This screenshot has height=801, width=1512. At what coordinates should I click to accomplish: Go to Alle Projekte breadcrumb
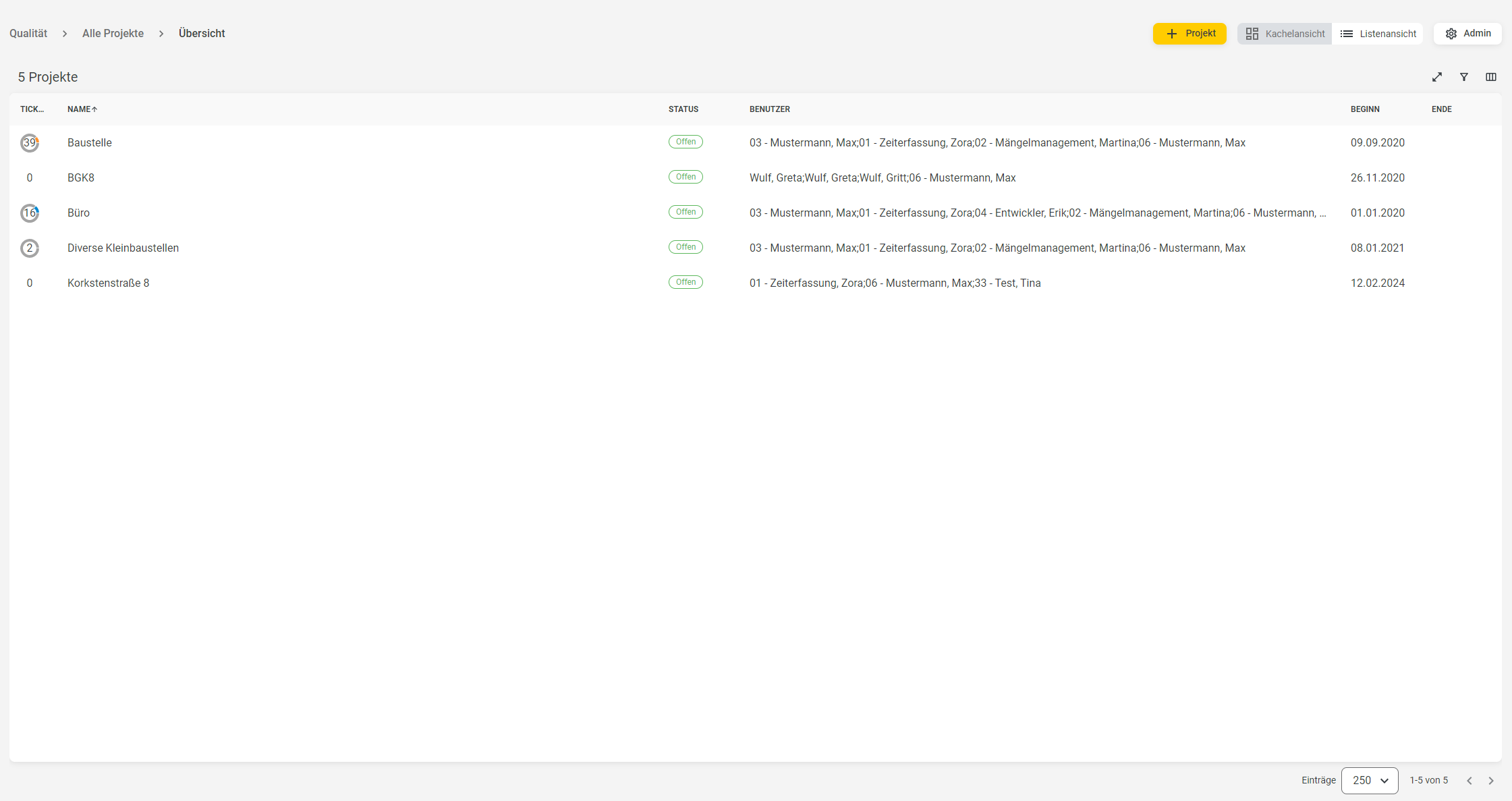point(113,34)
